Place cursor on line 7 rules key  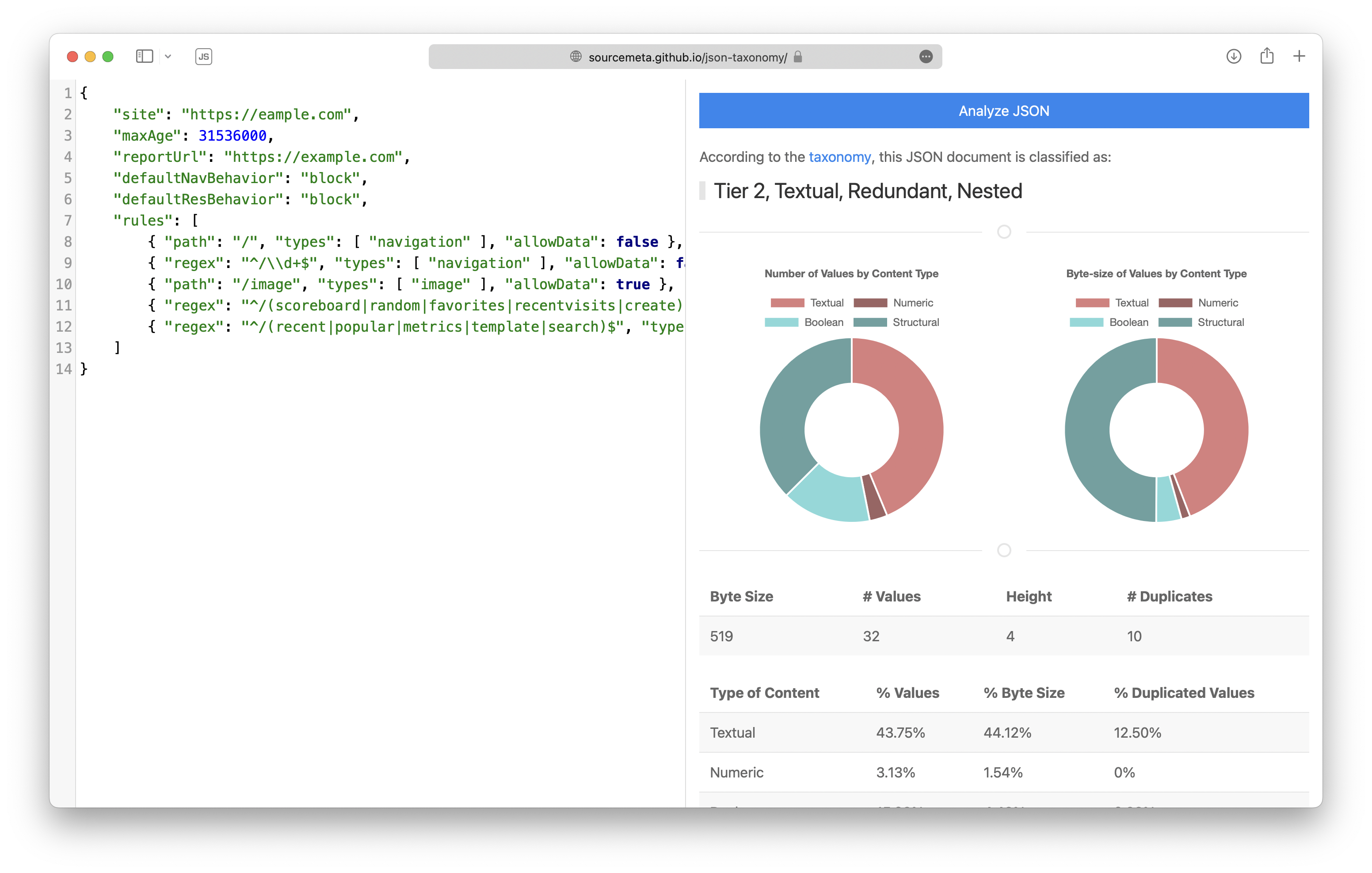tap(142, 221)
